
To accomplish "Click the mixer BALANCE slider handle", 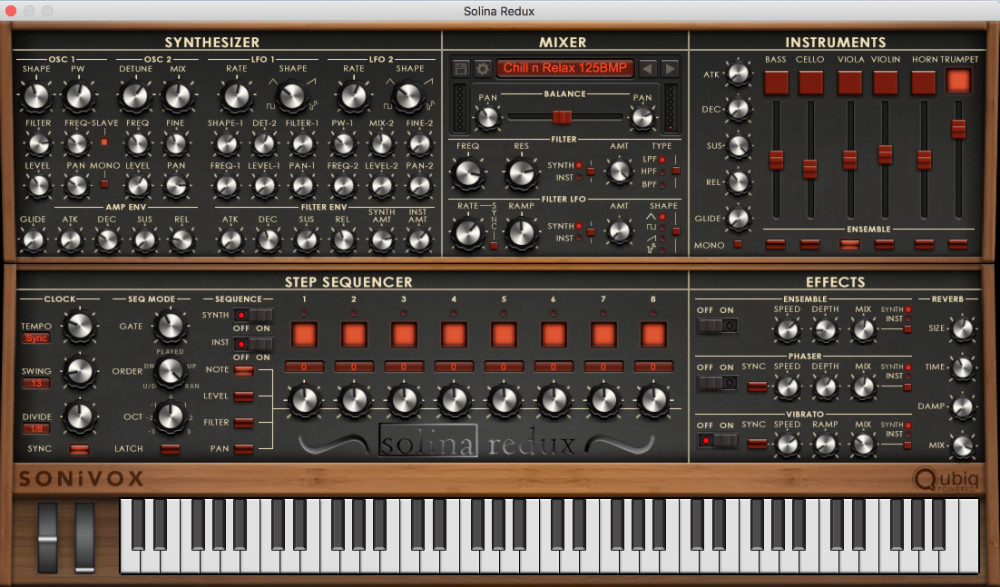I will [x=562, y=117].
